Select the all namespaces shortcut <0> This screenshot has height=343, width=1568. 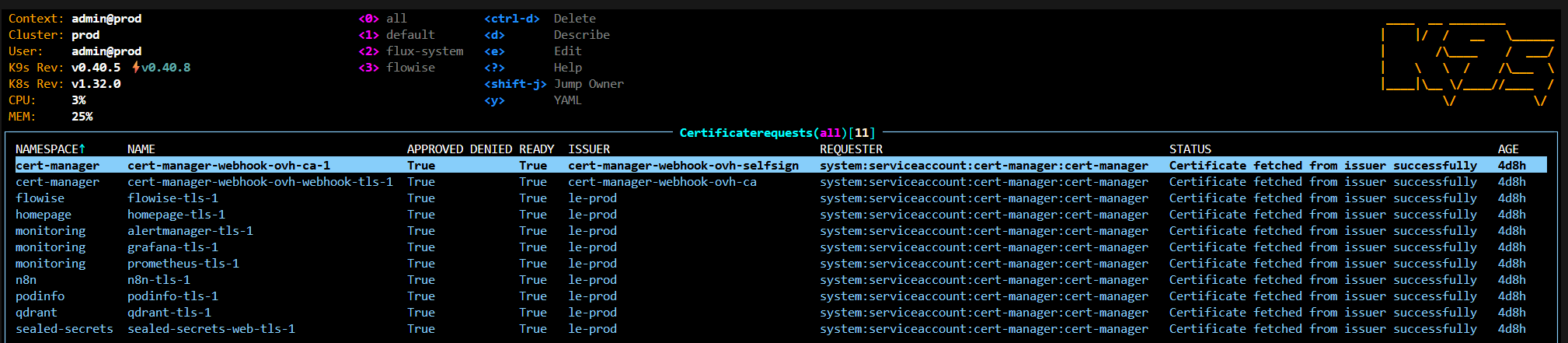[x=382, y=19]
